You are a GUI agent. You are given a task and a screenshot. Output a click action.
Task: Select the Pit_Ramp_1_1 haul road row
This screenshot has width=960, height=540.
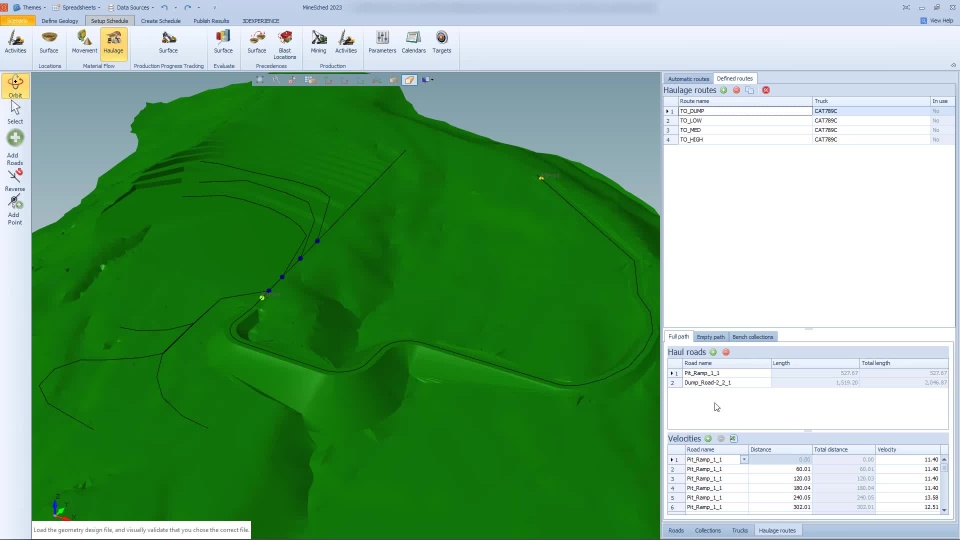pos(808,373)
